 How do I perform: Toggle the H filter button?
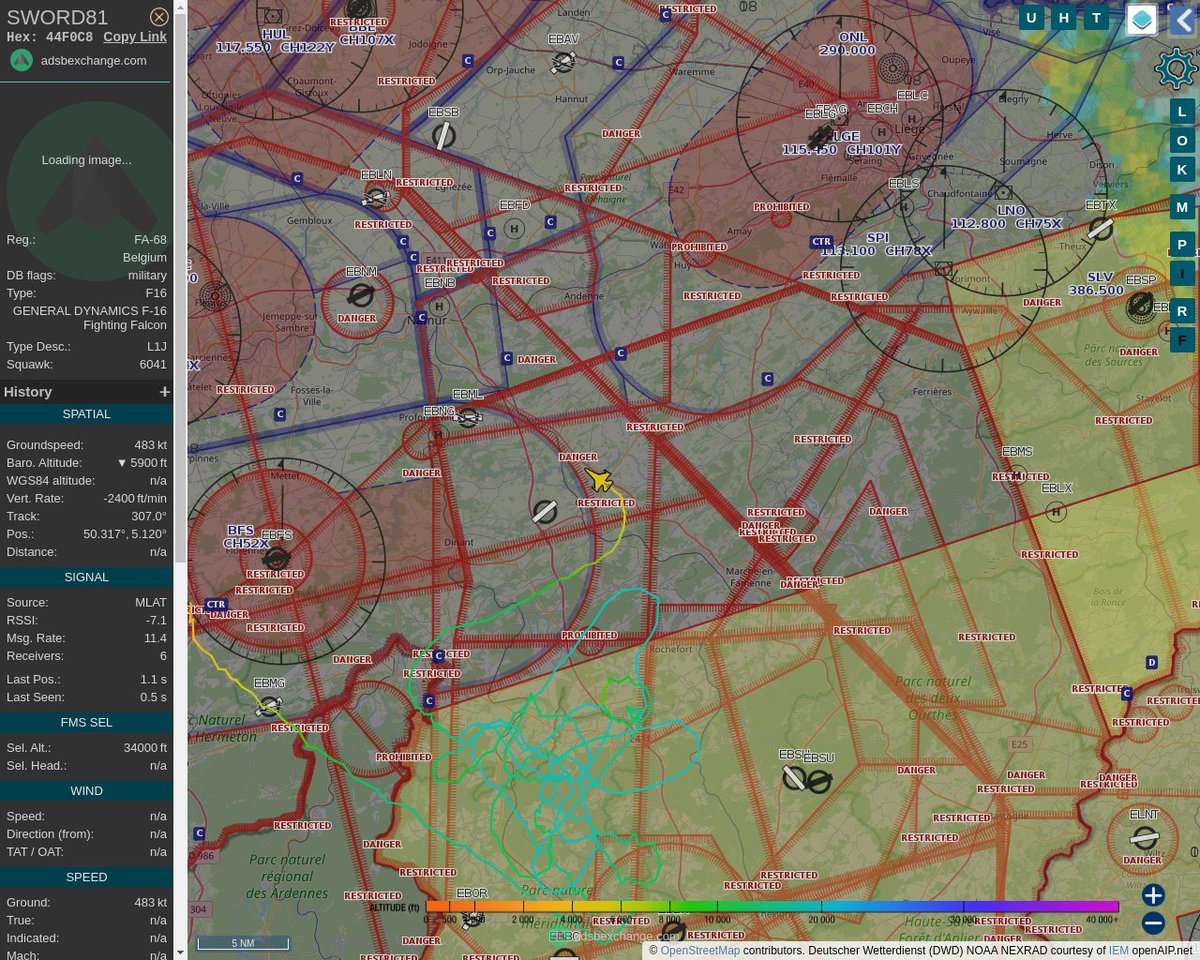tap(1063, 17)
